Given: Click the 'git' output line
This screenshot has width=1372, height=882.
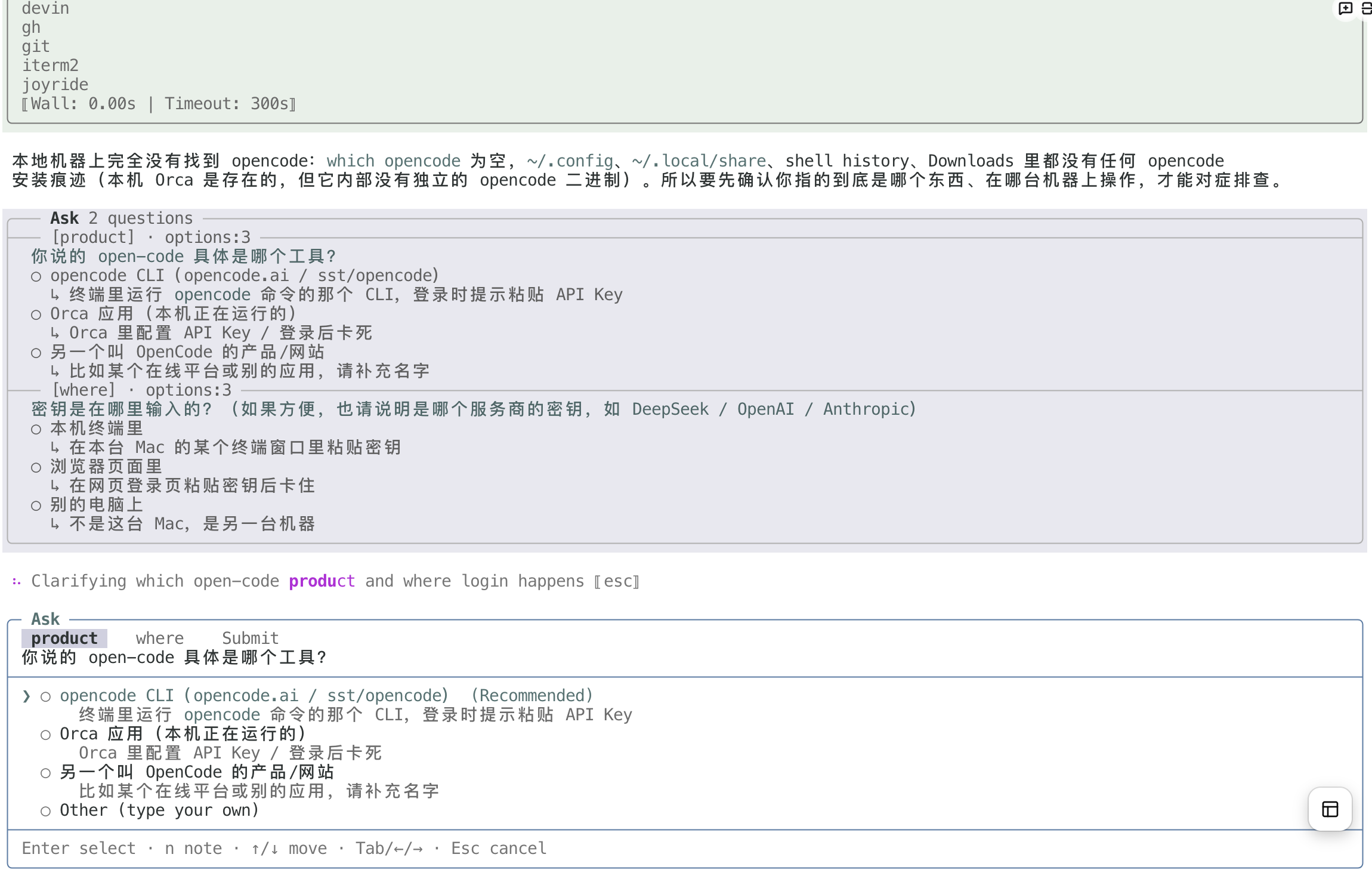Looking at the screenshot, I should click(x=36, y=47).
